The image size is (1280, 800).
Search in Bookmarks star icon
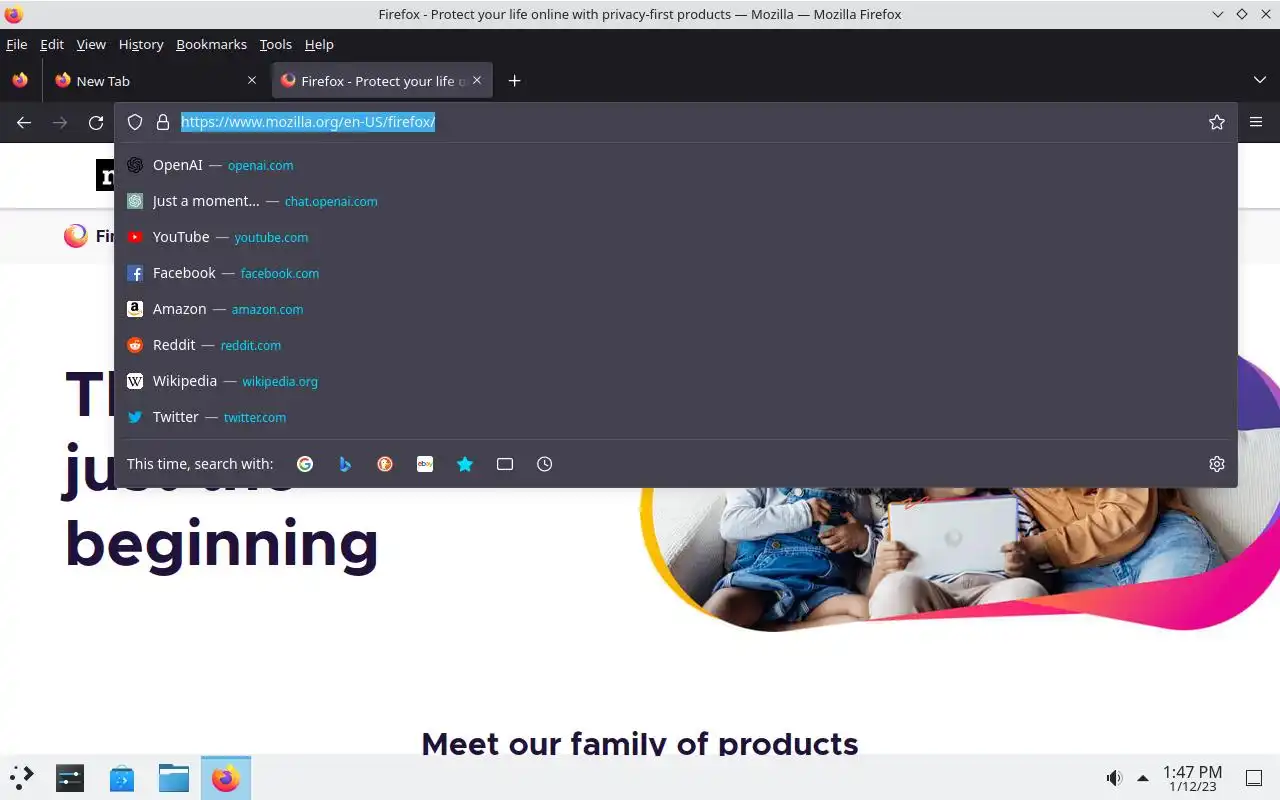tap(465, 464)
